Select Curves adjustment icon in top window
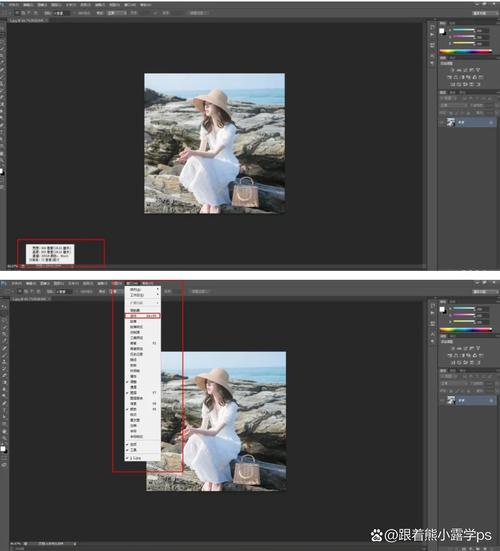This screenshot has height=551, width=500. (465, 70)
